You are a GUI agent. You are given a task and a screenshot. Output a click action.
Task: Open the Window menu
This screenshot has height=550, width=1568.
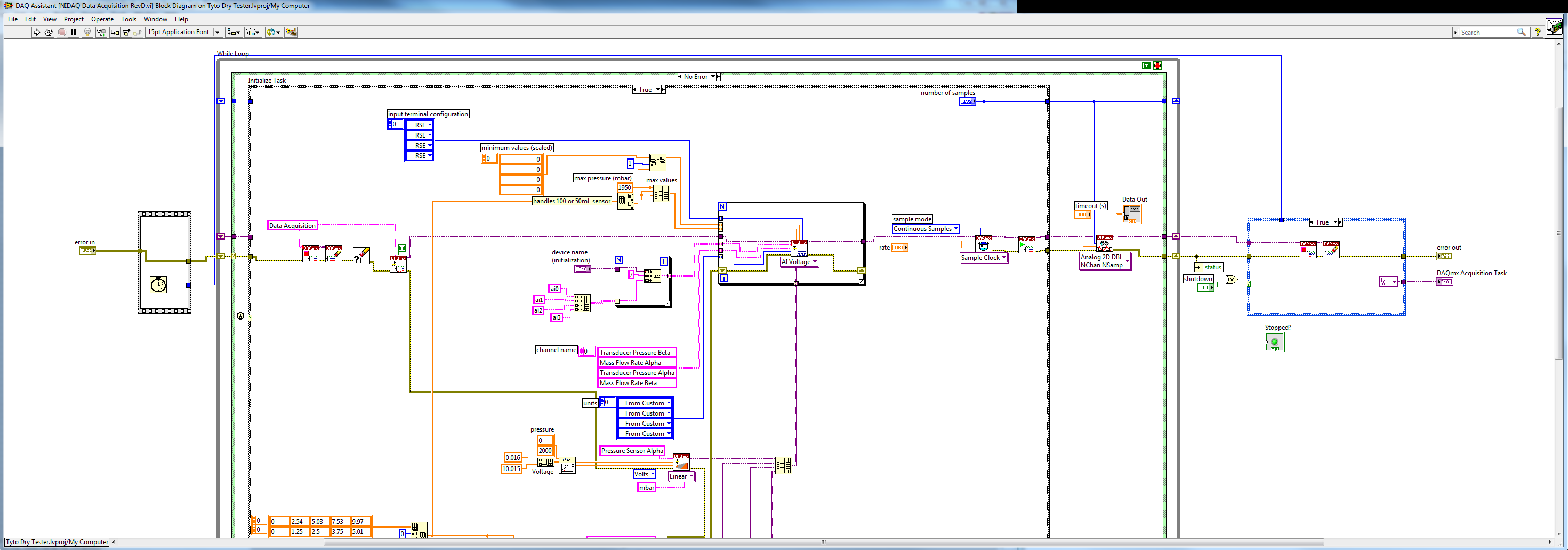coord(155,19)
